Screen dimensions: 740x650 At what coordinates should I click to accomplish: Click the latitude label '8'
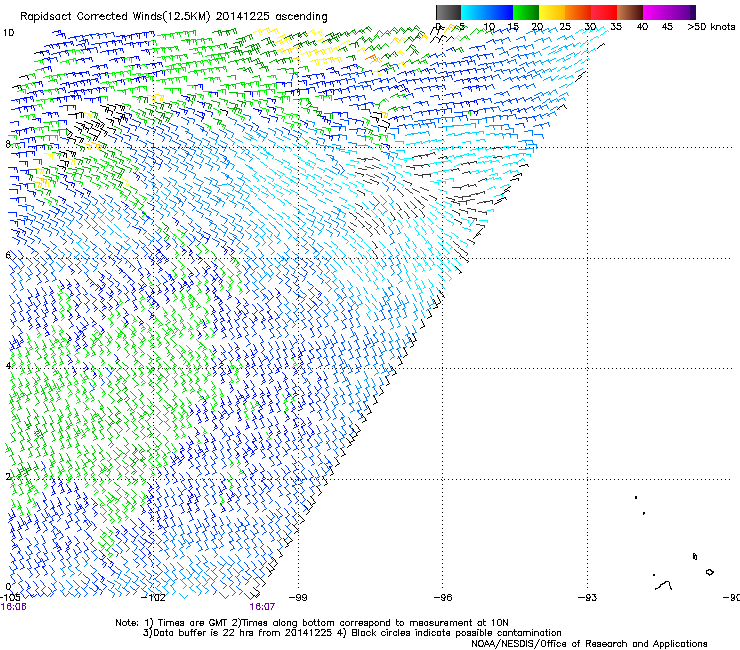click(x=8, y=144)
